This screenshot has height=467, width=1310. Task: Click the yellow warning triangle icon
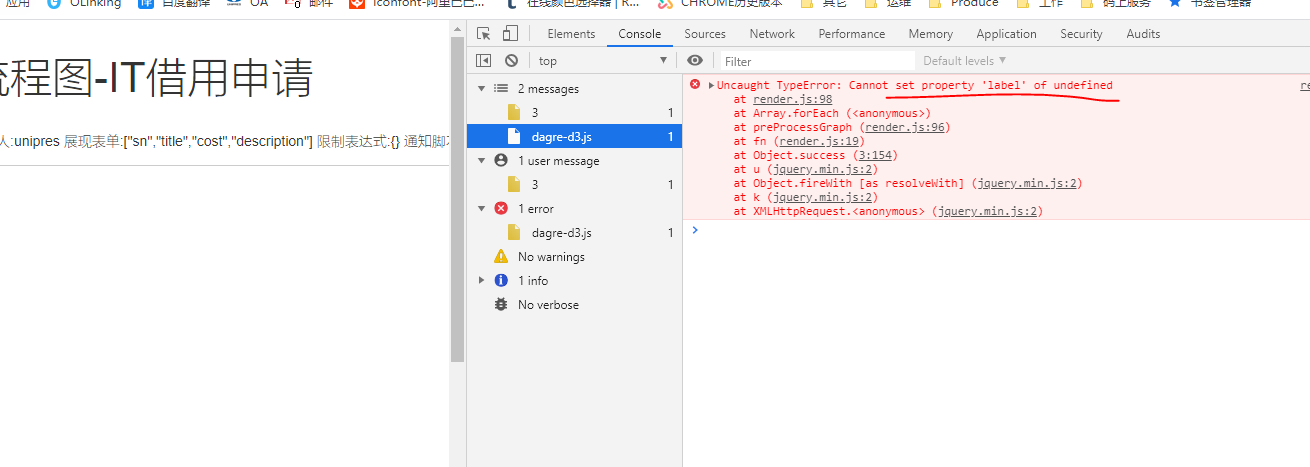pyautogui.click(x=501, y=257)
